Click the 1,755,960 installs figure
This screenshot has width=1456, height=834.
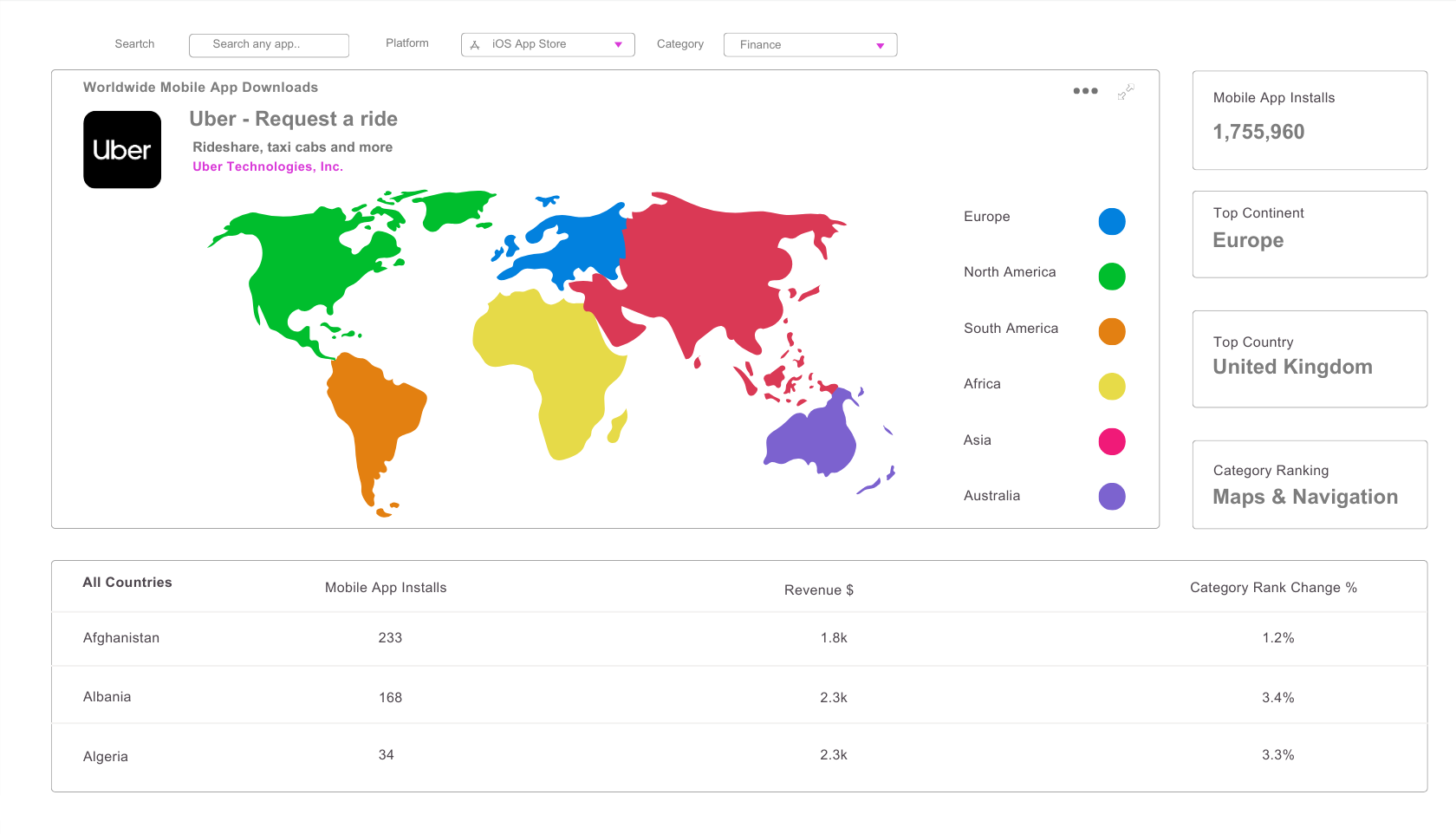[x=1258, y=132]
